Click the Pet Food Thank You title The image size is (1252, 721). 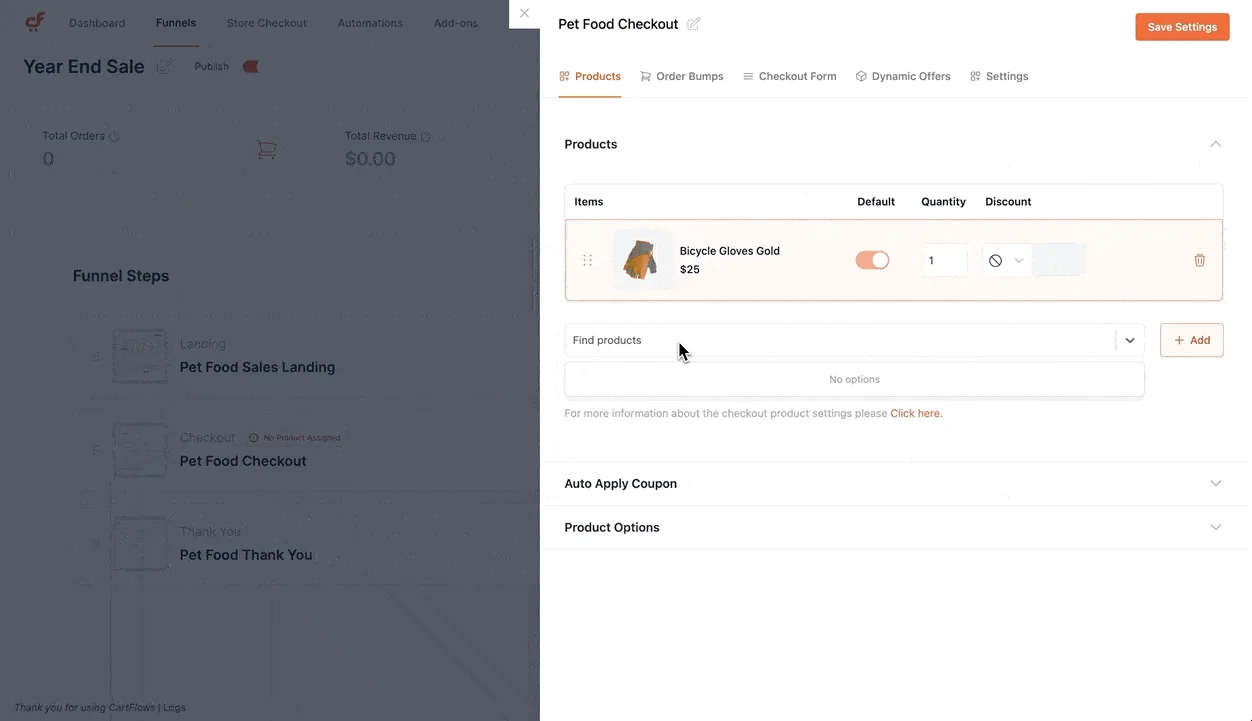[246, 555]
